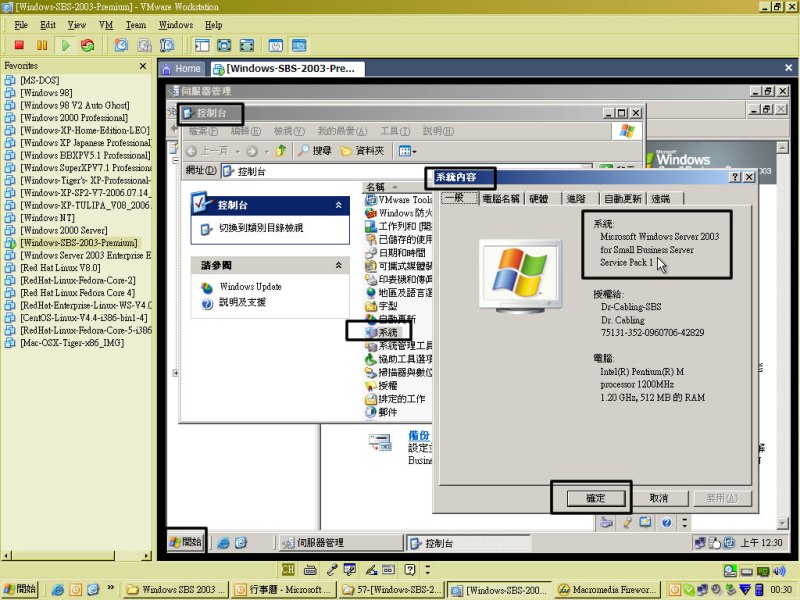Click the Macromedia Fireworks taskbar button
The width and height of the screenshot is (800, 600).
(x=607, y=590)
